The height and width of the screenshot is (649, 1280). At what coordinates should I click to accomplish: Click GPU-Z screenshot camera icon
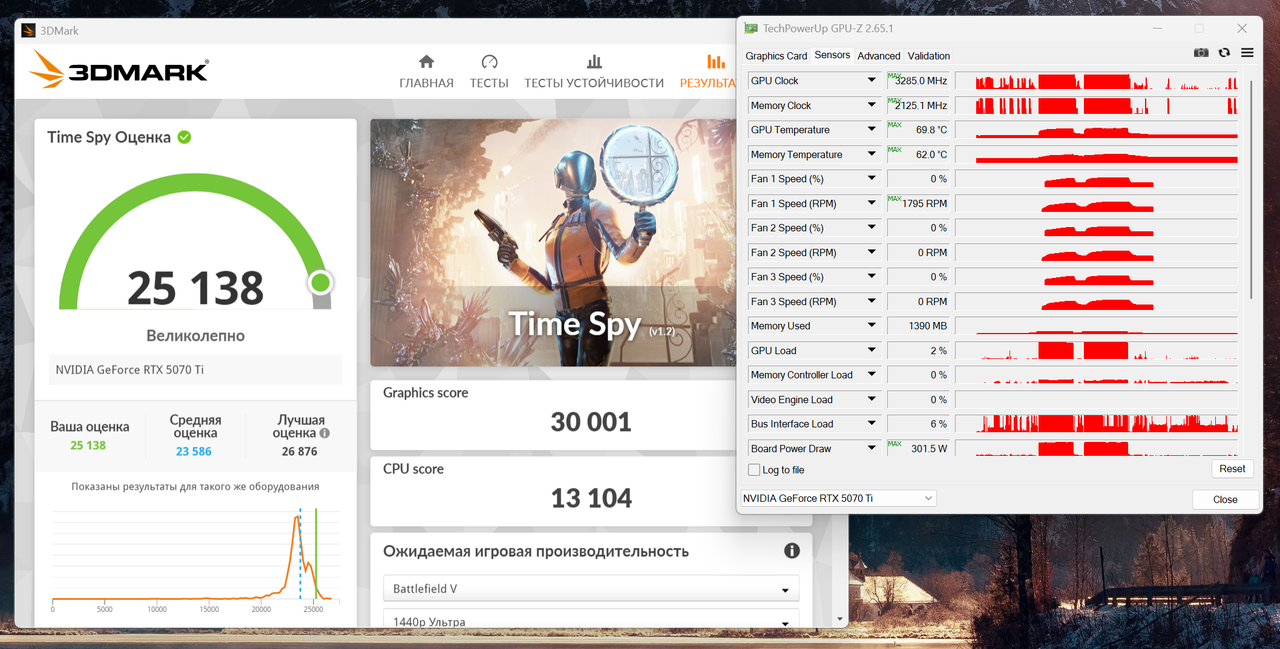[x=1201, y=53]
